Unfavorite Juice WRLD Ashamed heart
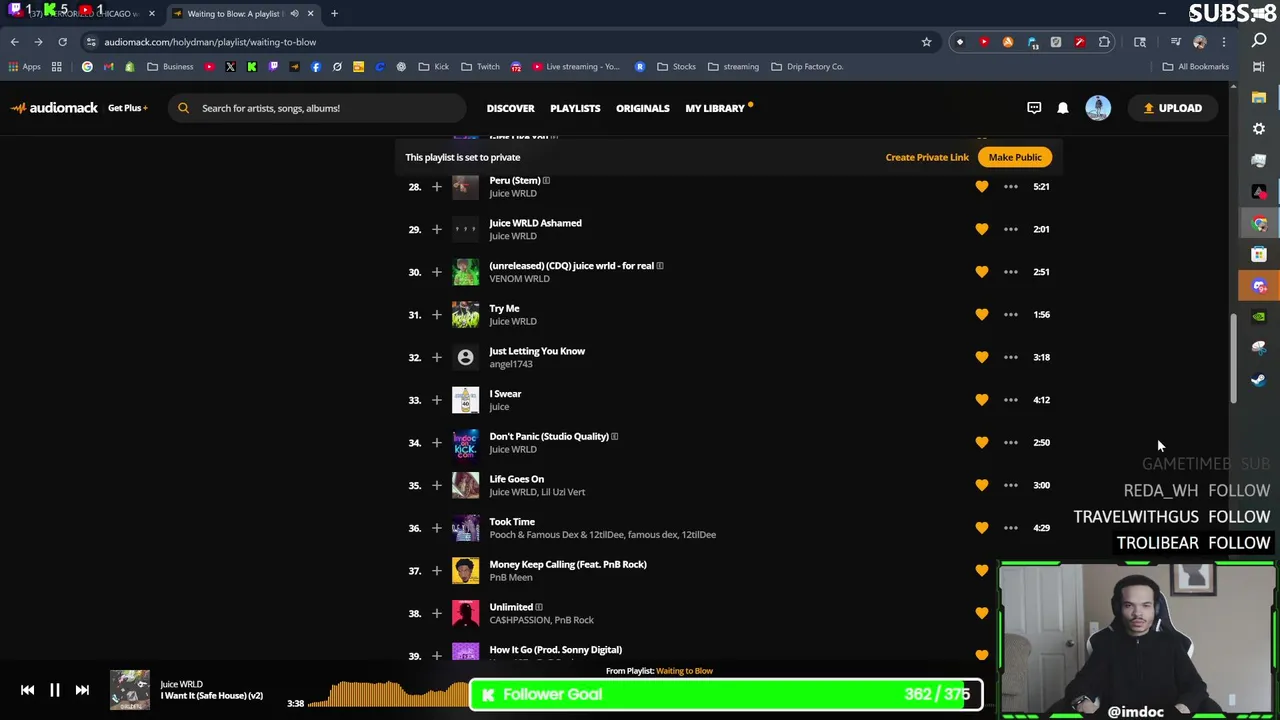This screenshot has width=1280, height=720. (x=982, y=229)
